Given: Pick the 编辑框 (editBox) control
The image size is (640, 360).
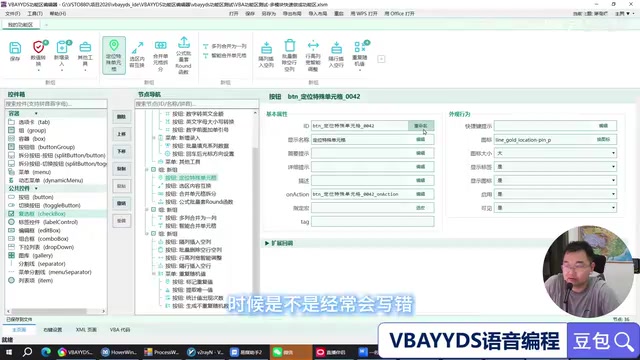Looking at the screenshot, I should tap(34, 231).
